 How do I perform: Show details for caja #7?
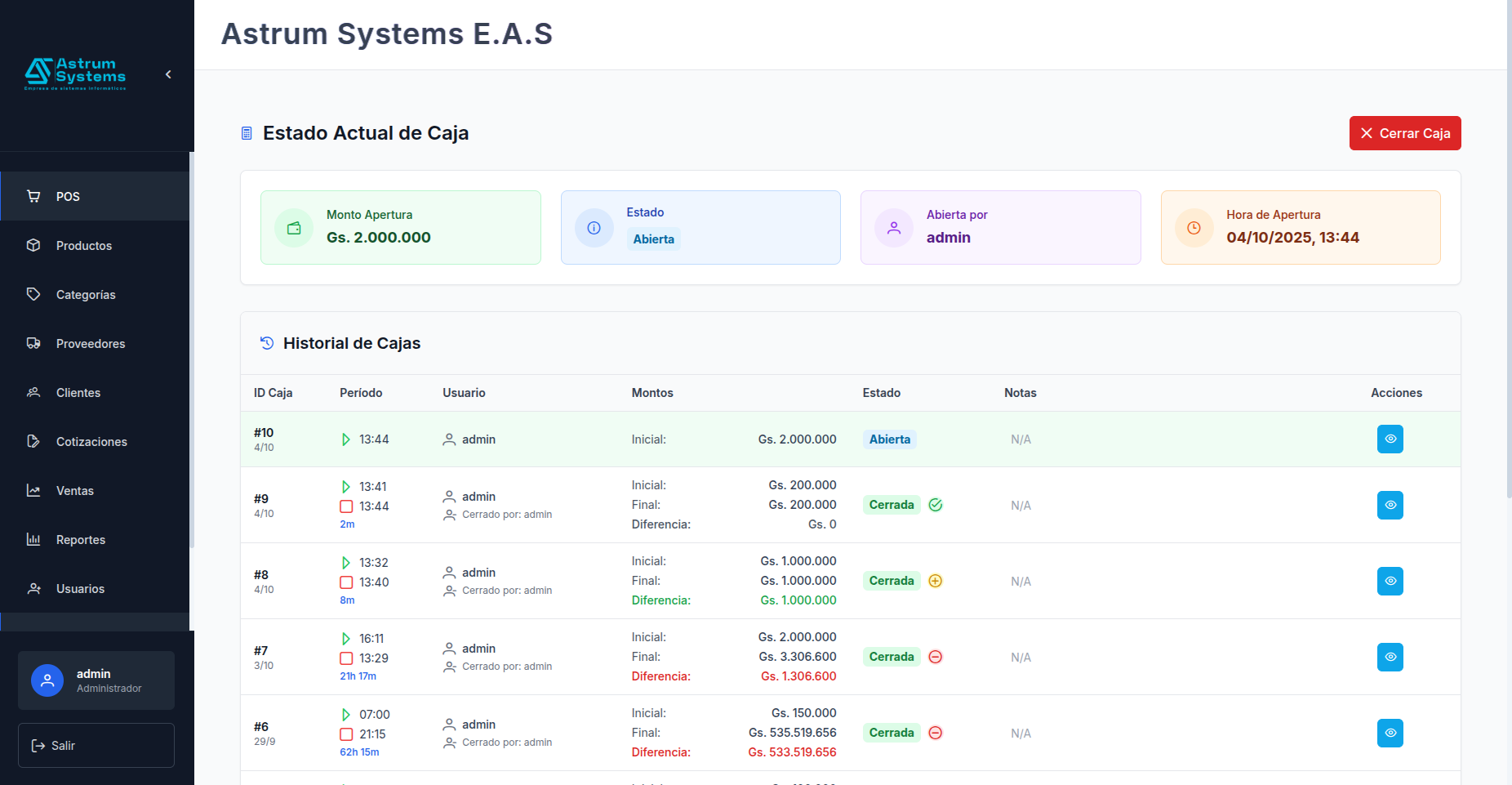click(1390, 657)
